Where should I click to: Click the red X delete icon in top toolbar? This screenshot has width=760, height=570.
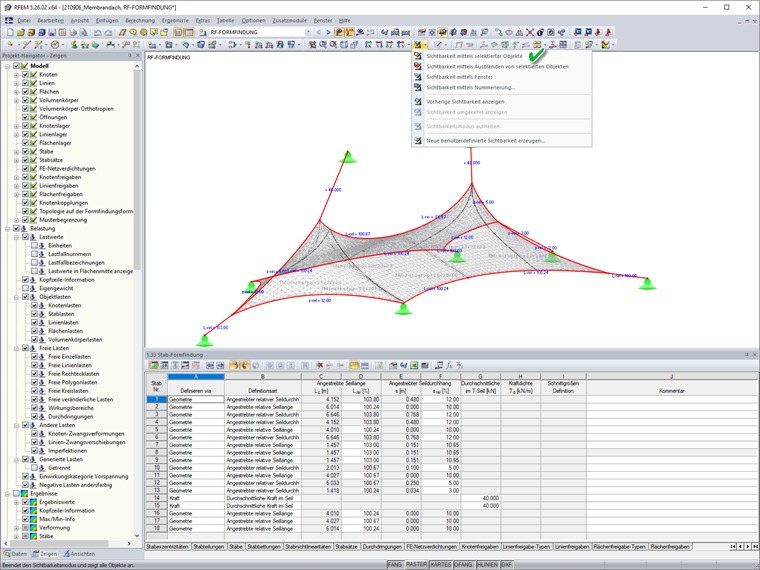tap(530, 32)
